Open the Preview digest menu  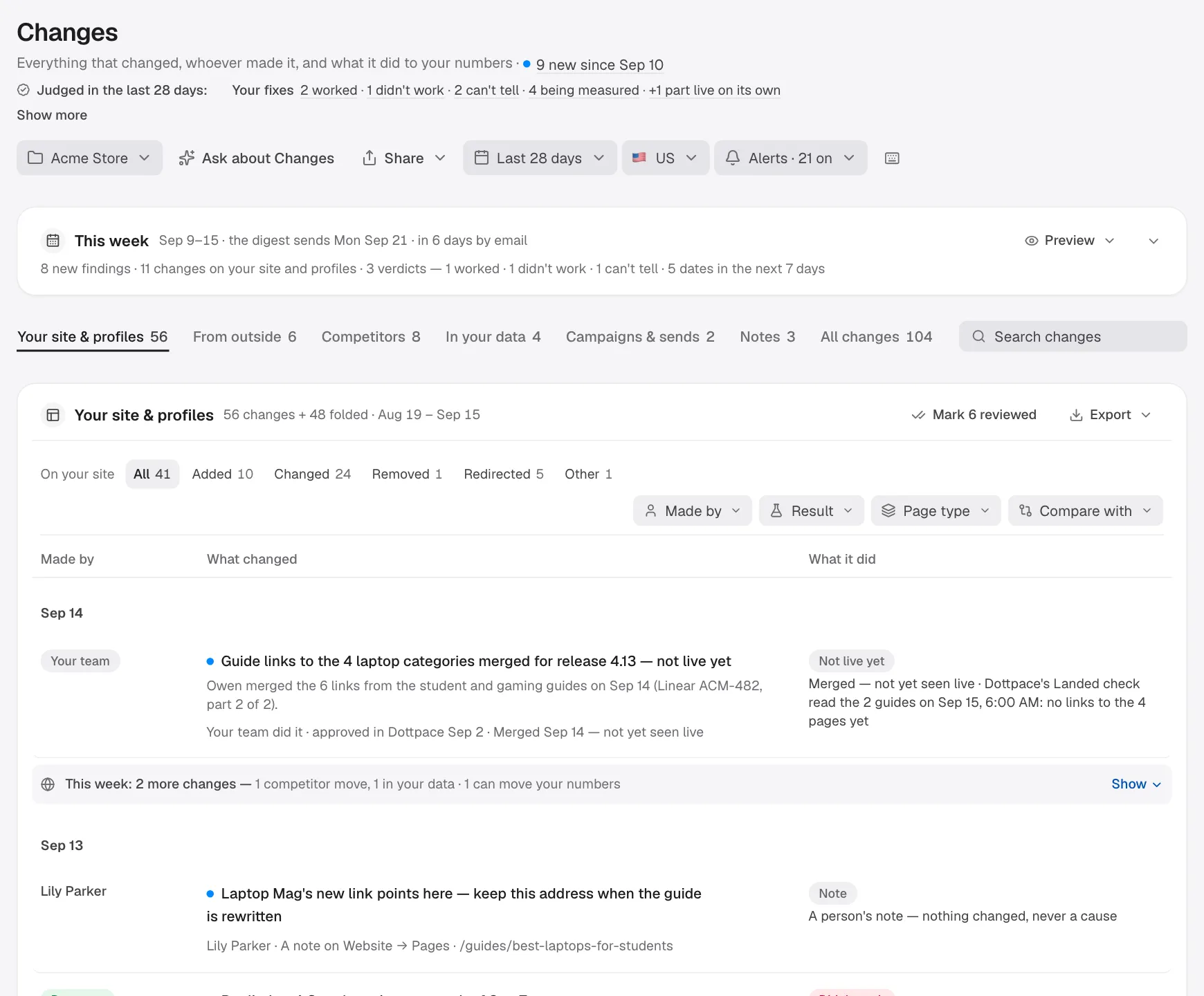point(1070,241)
